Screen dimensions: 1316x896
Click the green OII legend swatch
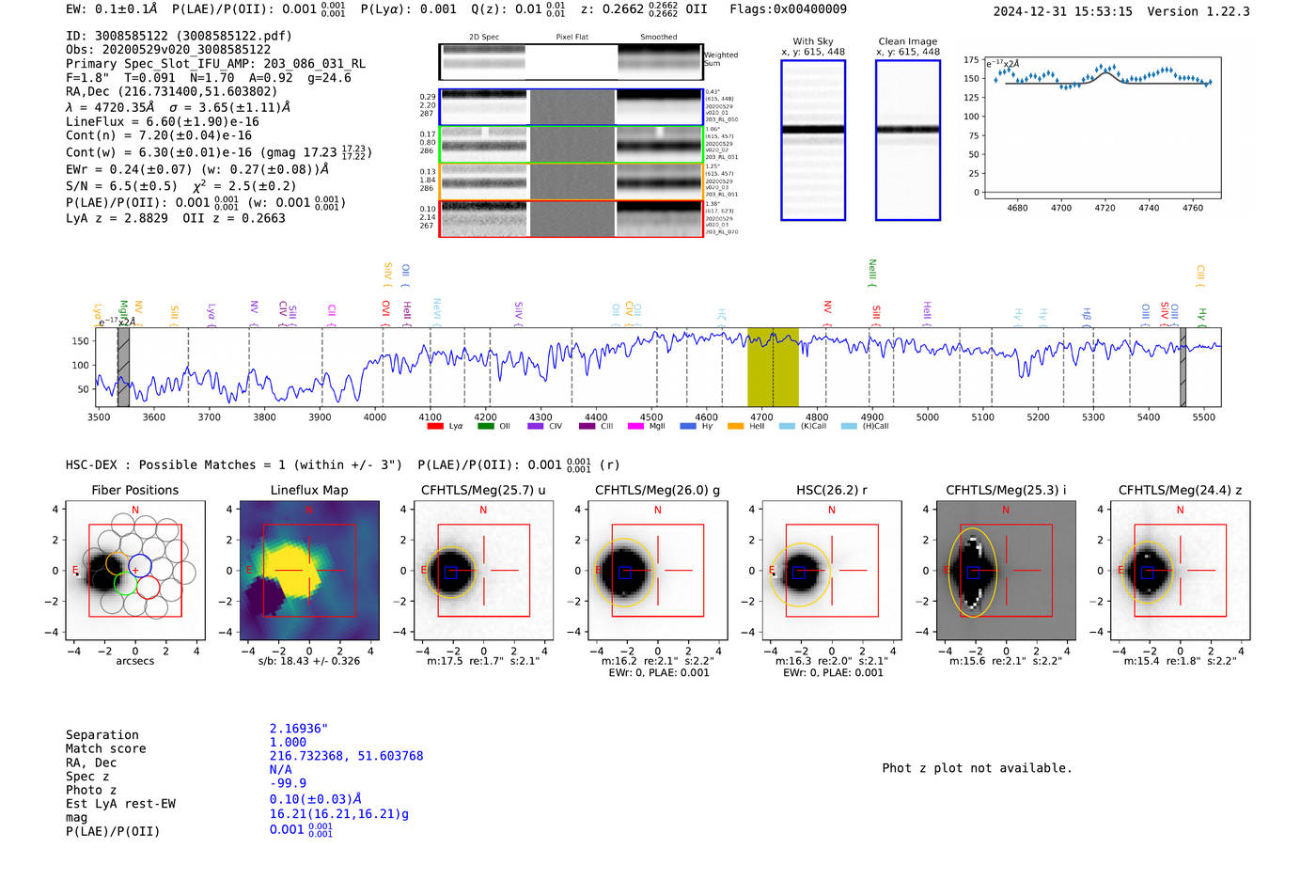(x=485, y=427)
